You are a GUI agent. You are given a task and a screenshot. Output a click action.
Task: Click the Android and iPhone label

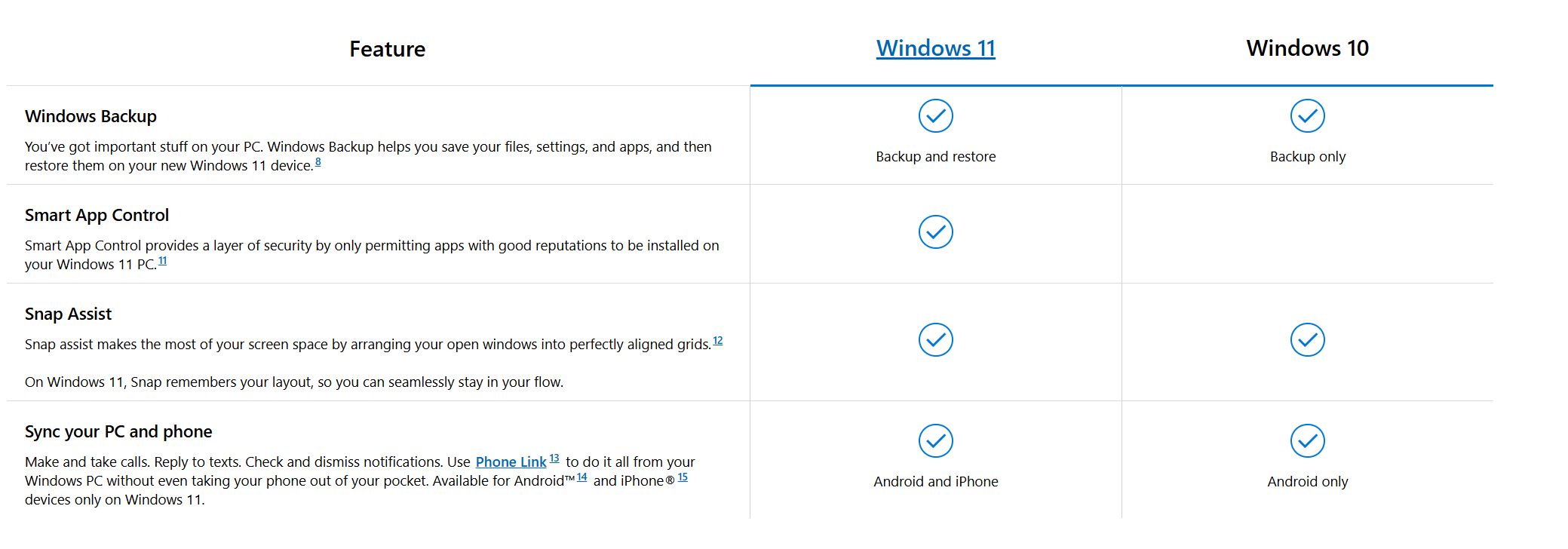click(935, 482)
